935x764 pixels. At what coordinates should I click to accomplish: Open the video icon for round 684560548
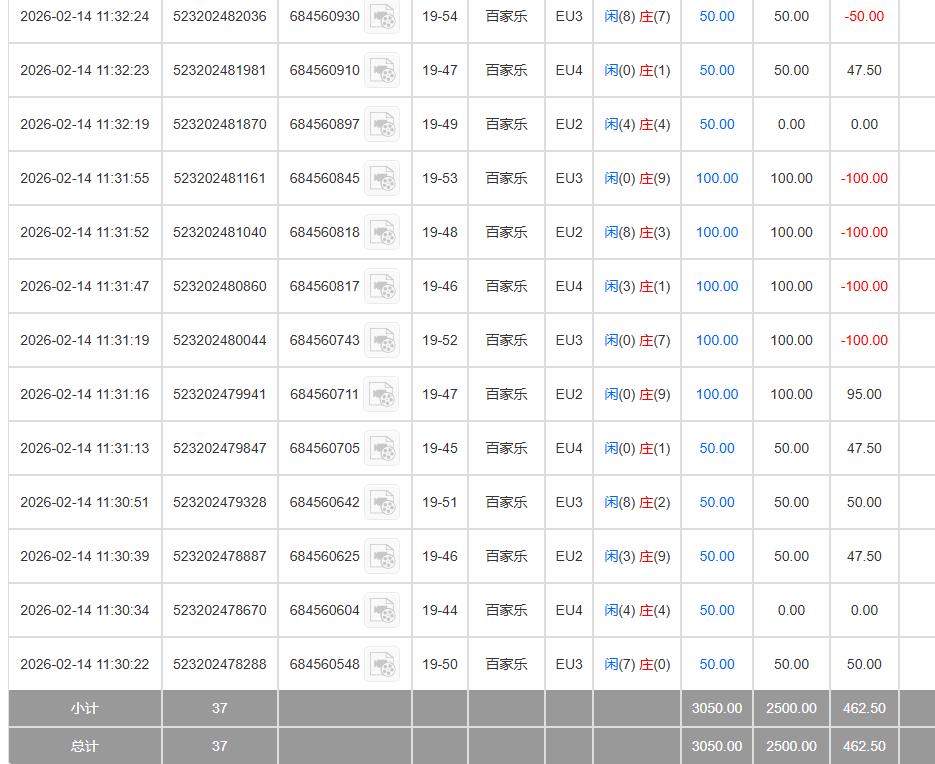[382, 665]
